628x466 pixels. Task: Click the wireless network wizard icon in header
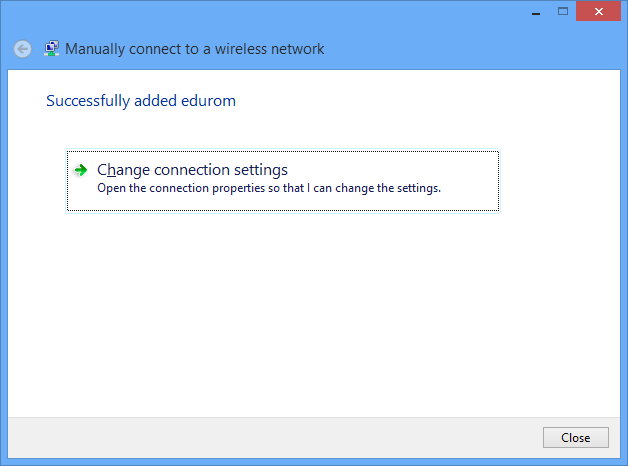(52, 48)
